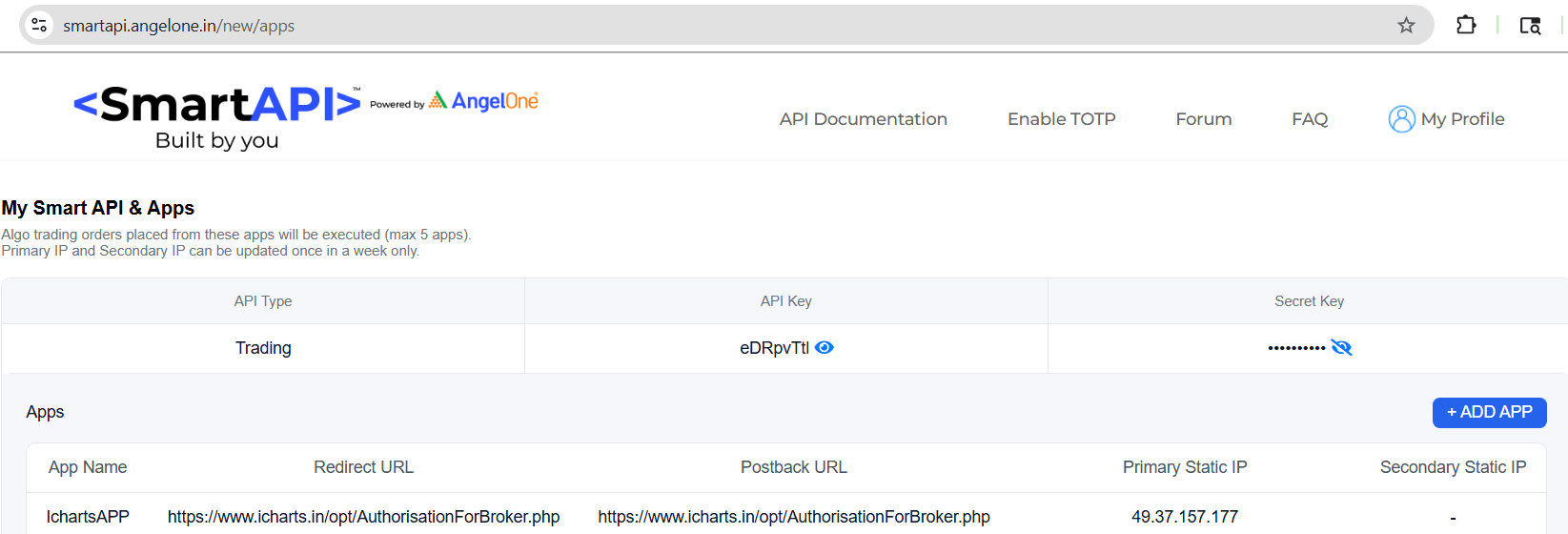Open the browser extensions puzzle icon
The width and height of the screenshot is (1568, 534).
(1466, 26)
